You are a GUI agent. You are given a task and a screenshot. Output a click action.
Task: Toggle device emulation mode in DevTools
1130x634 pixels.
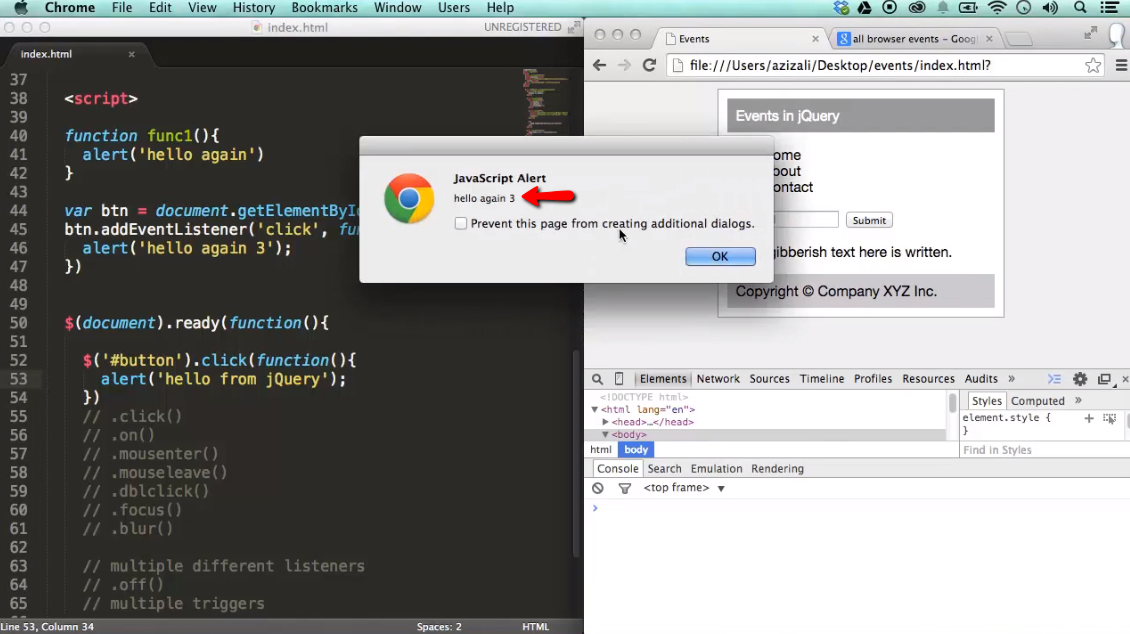[621, 379]
